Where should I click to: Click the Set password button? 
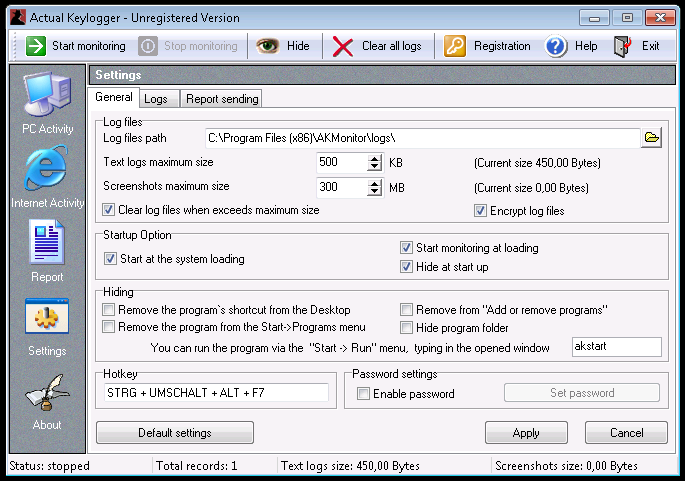point(582,393)
